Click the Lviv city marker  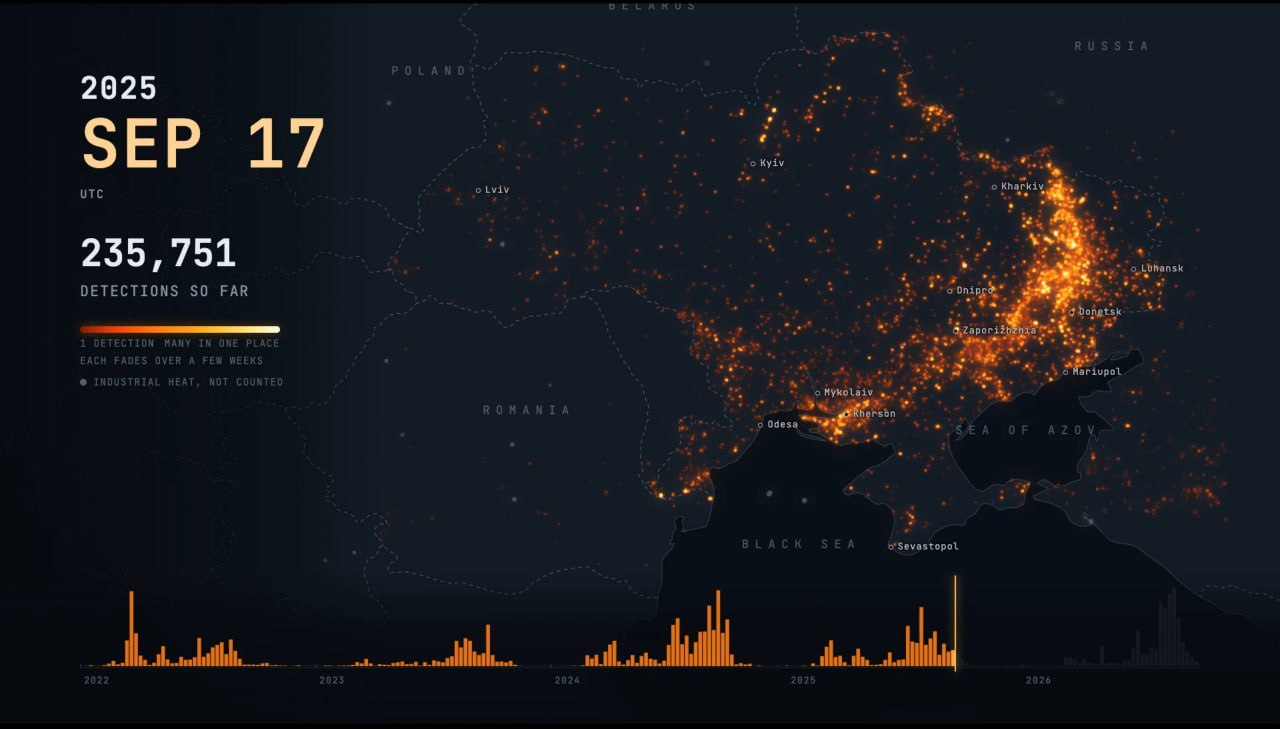pos(478,190)
